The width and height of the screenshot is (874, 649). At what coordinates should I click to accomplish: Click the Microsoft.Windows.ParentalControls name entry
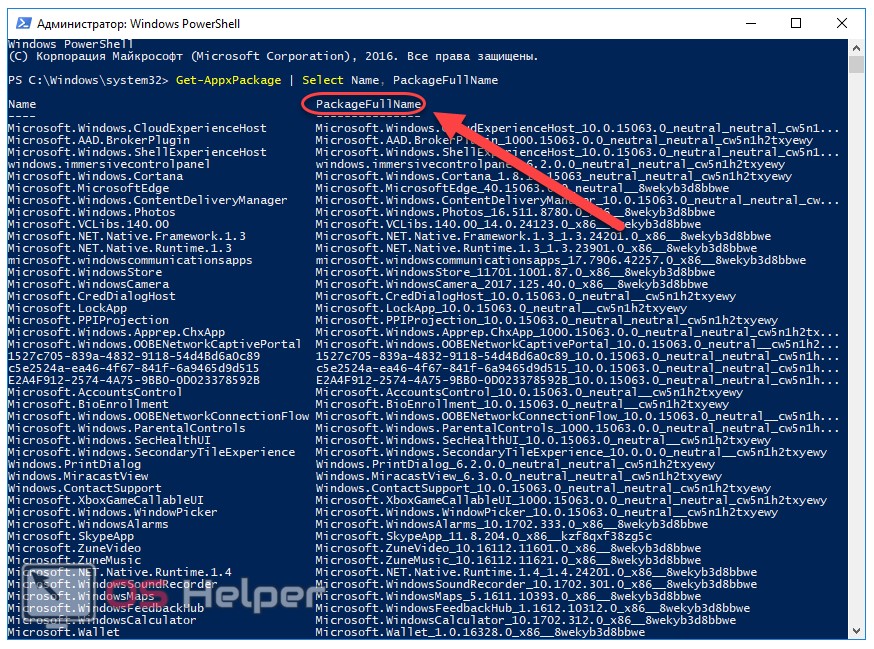point(127,428)
